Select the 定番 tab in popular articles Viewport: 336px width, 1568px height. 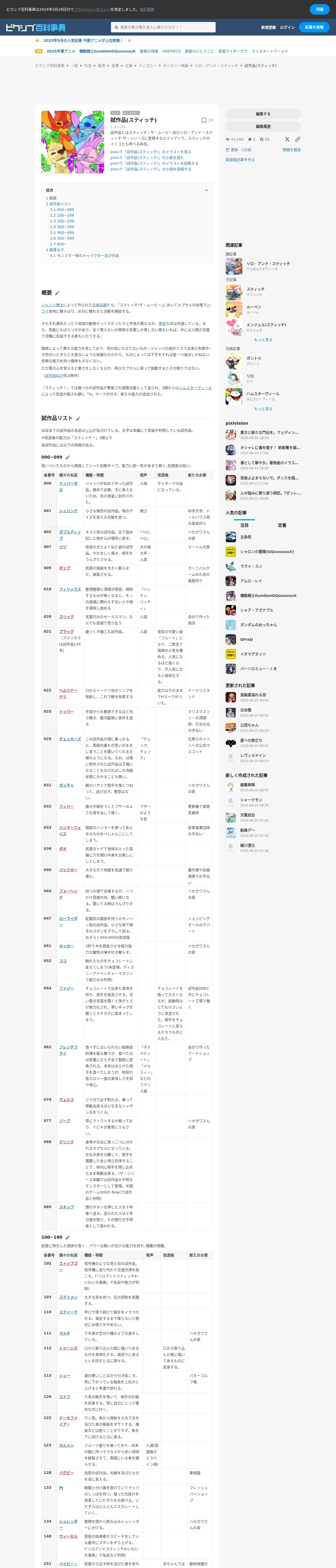[x=282, y=525]
